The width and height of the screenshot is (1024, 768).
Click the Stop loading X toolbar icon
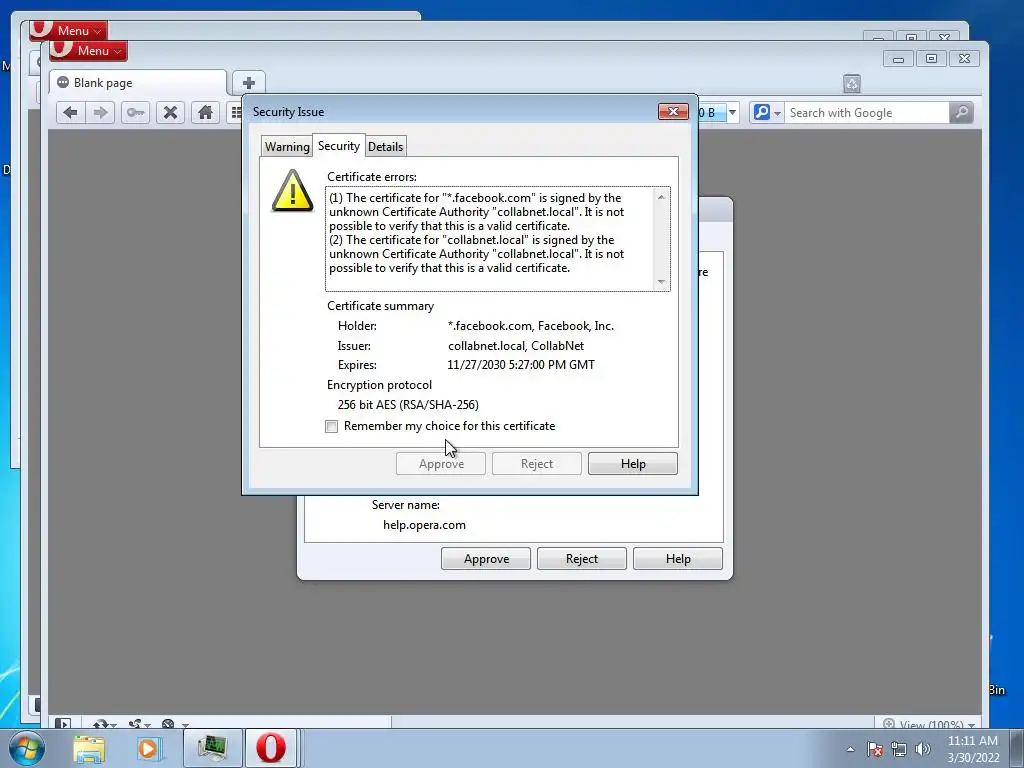(170, 113)
